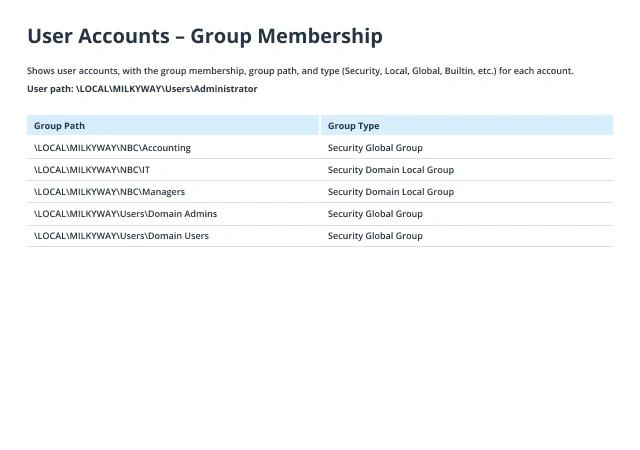Viewport: 640px width, 450px height.
Task: Click the User path Administrator line
Action: click(x=142, y=89)
